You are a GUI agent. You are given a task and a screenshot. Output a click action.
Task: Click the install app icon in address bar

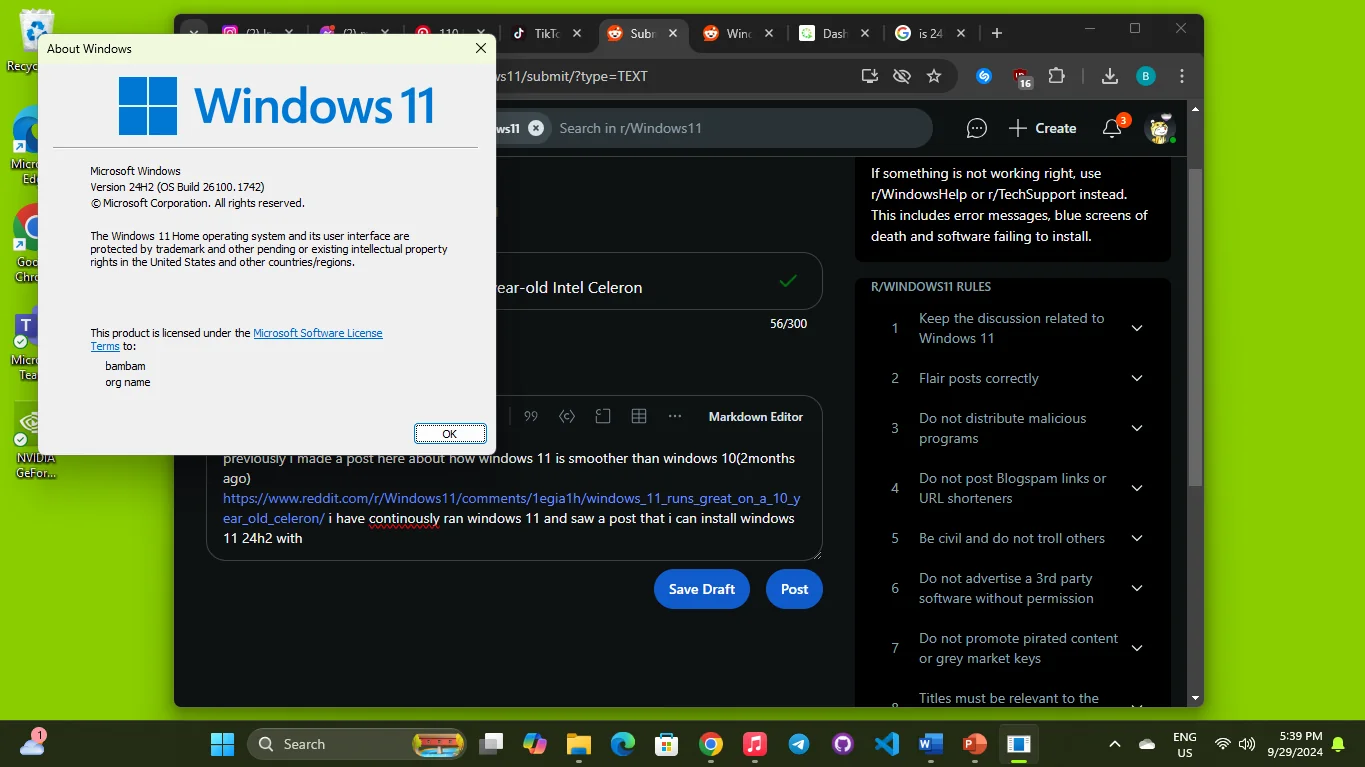[870, 76]
